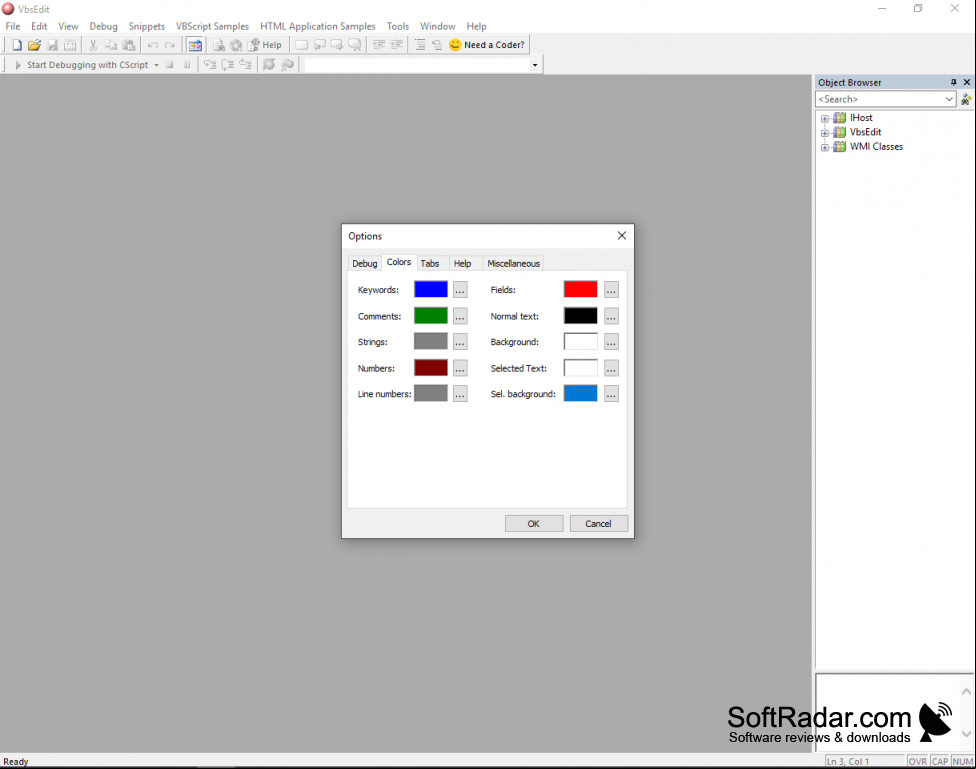Viewport: 976px width, 769px height.
Task: Click the Need a Coder? smiley button
Action: pyautogui.click(x=487, y=45)
